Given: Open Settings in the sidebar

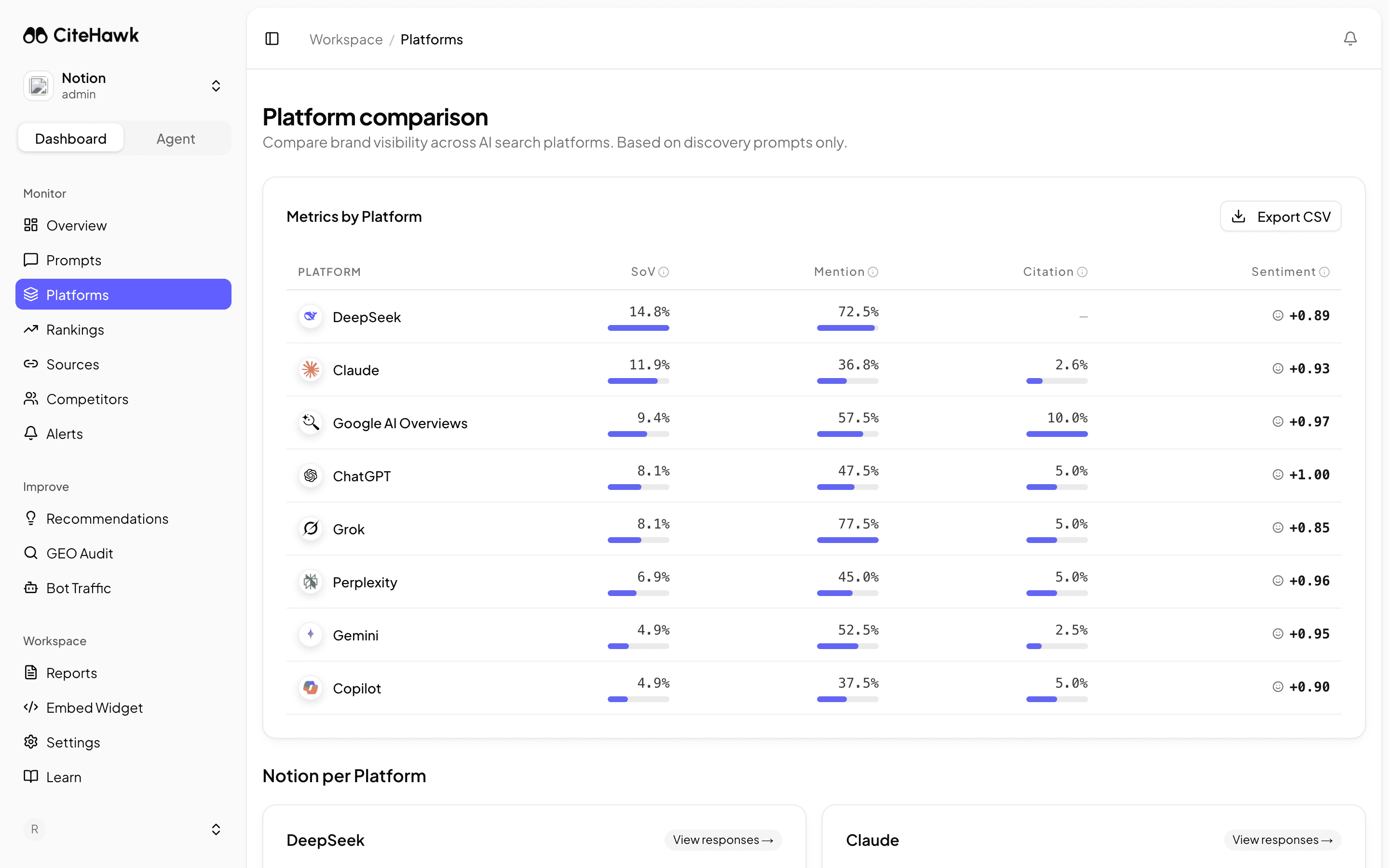Looking at the screenshot, I should pyautogui.click(x=123, y=742).
